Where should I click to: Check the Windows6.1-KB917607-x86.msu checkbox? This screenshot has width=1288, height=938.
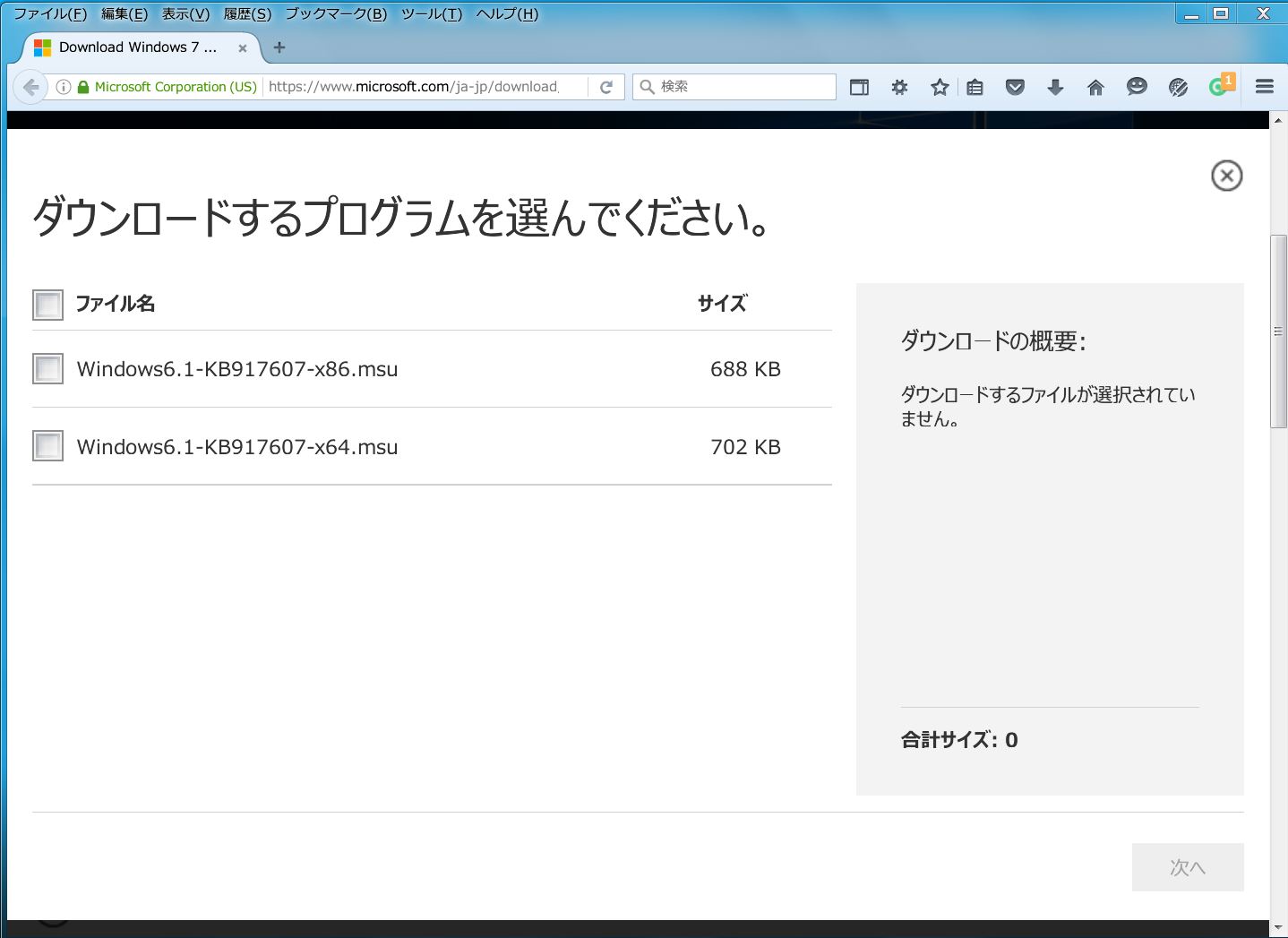click(x=47, y=368)
